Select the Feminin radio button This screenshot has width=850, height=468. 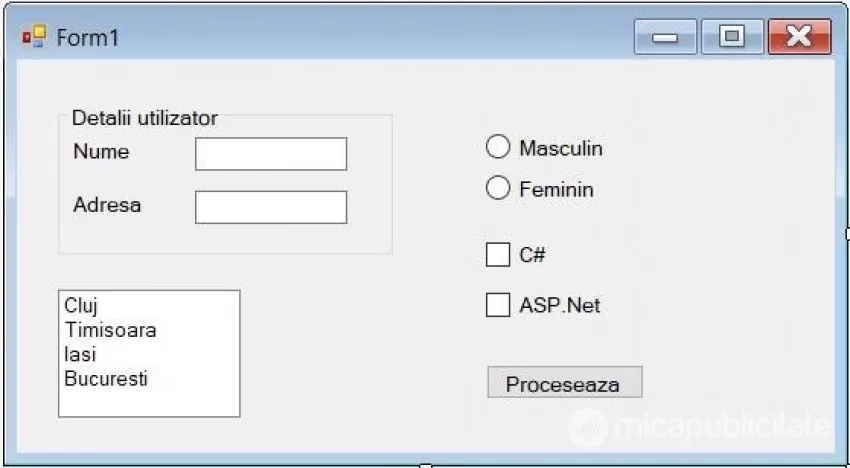[x=498, y=188]
